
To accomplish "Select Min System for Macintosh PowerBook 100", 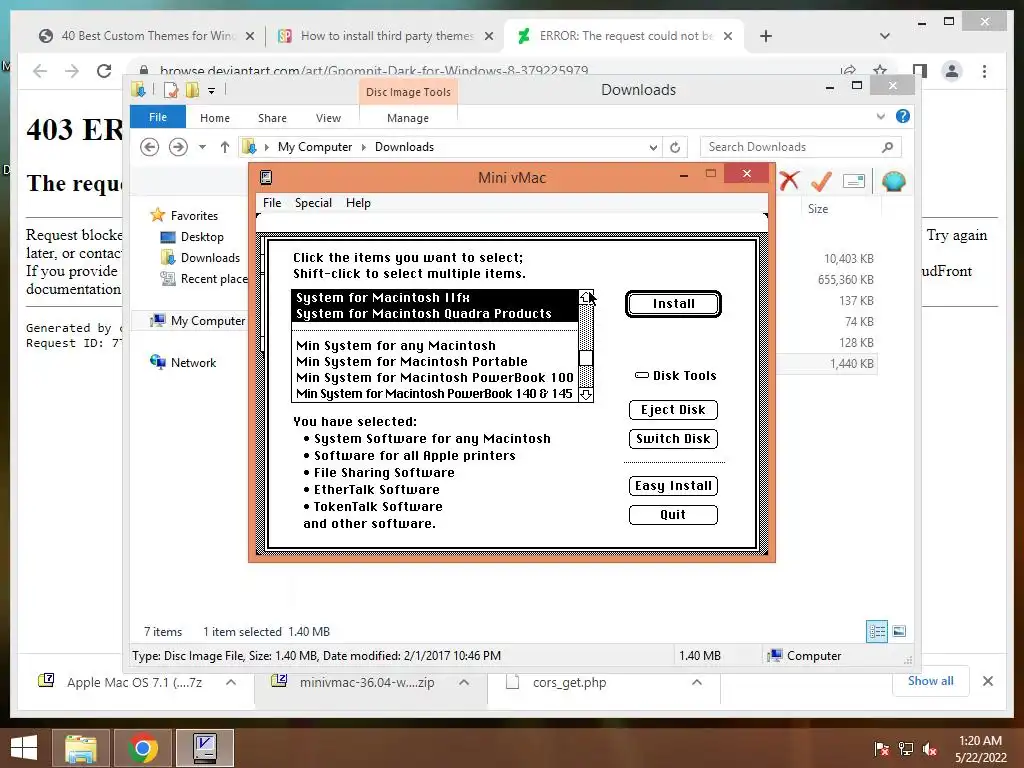I will click(435, 377).
